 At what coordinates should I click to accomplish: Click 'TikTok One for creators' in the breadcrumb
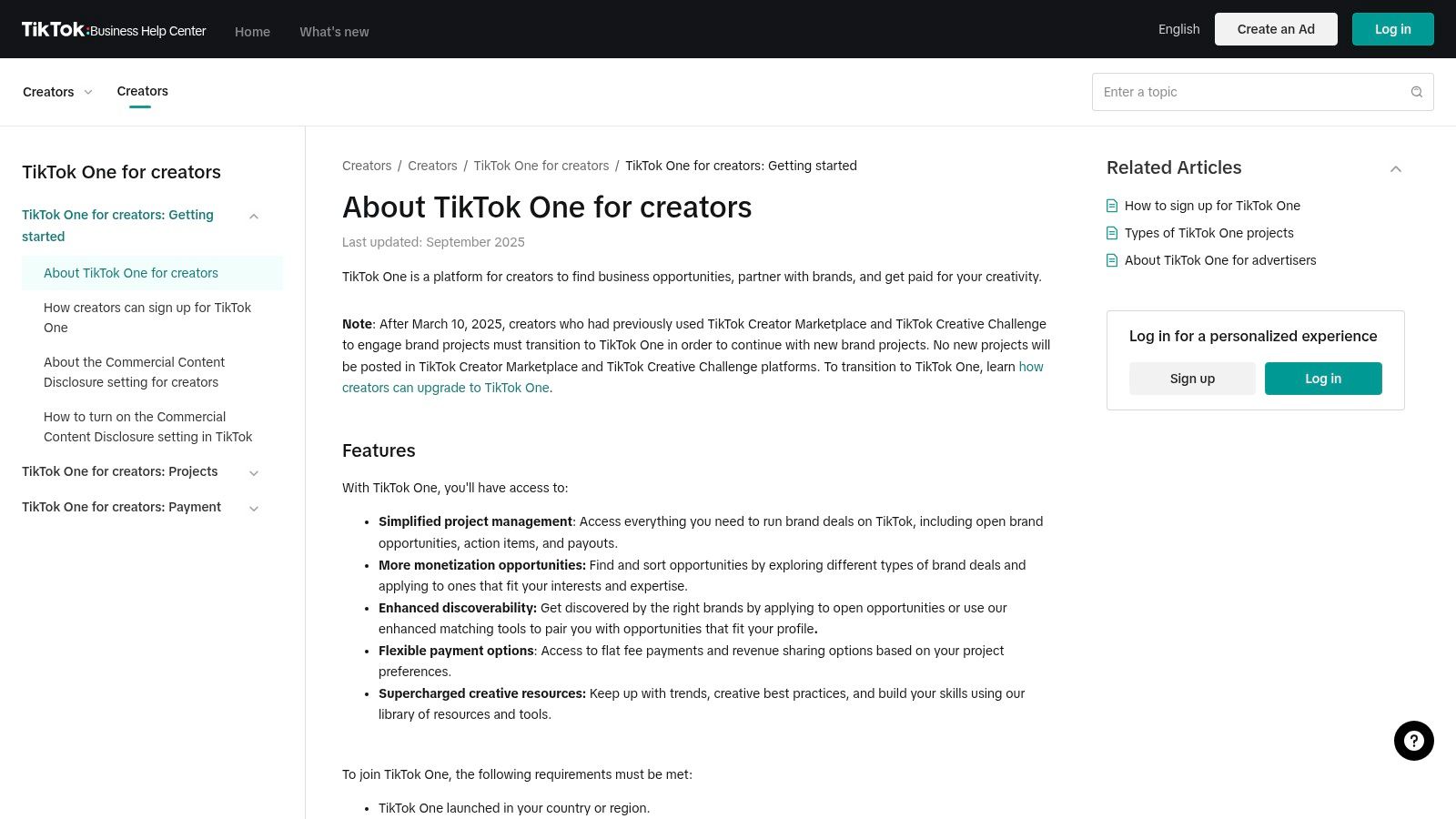[x=541, y=166]
